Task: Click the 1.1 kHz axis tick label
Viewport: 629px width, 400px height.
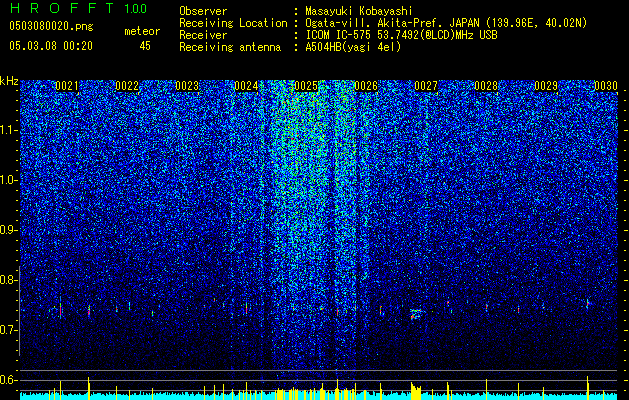Action: click(8, 130)
